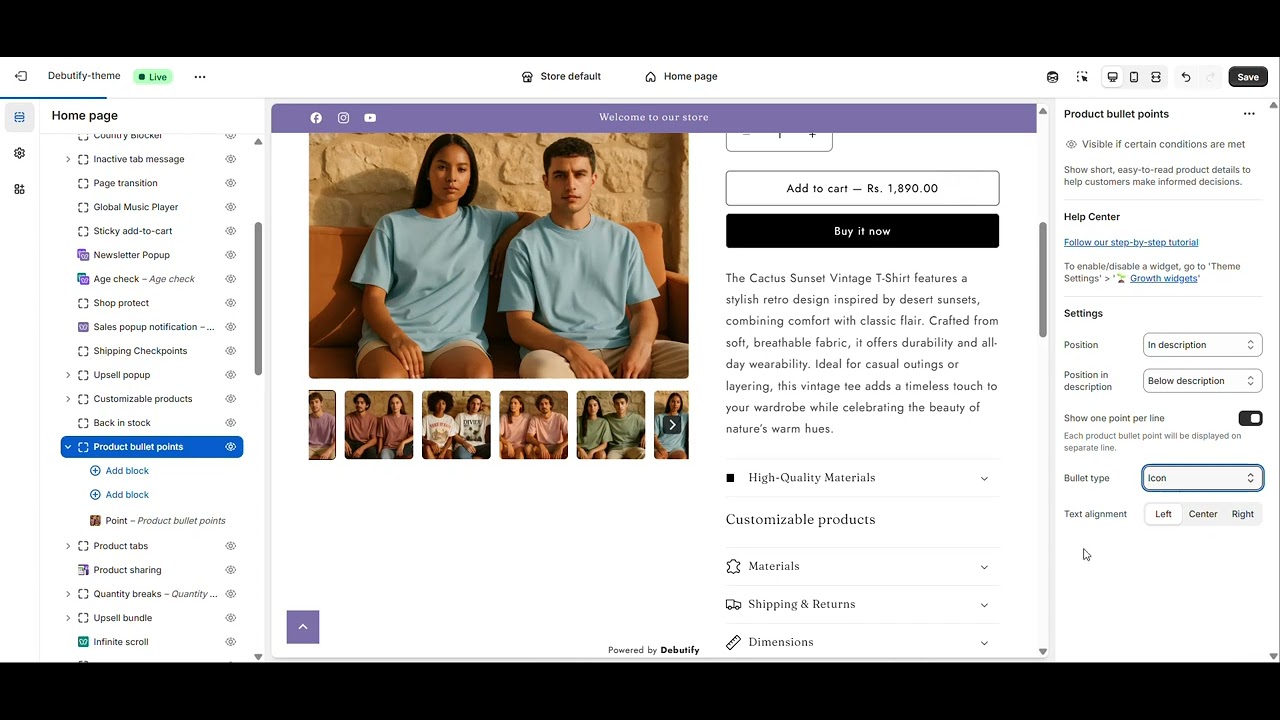Open Instagram icon in announcement bar
The height and width of the screenshot is (720, 1280).
click(343, 118)
